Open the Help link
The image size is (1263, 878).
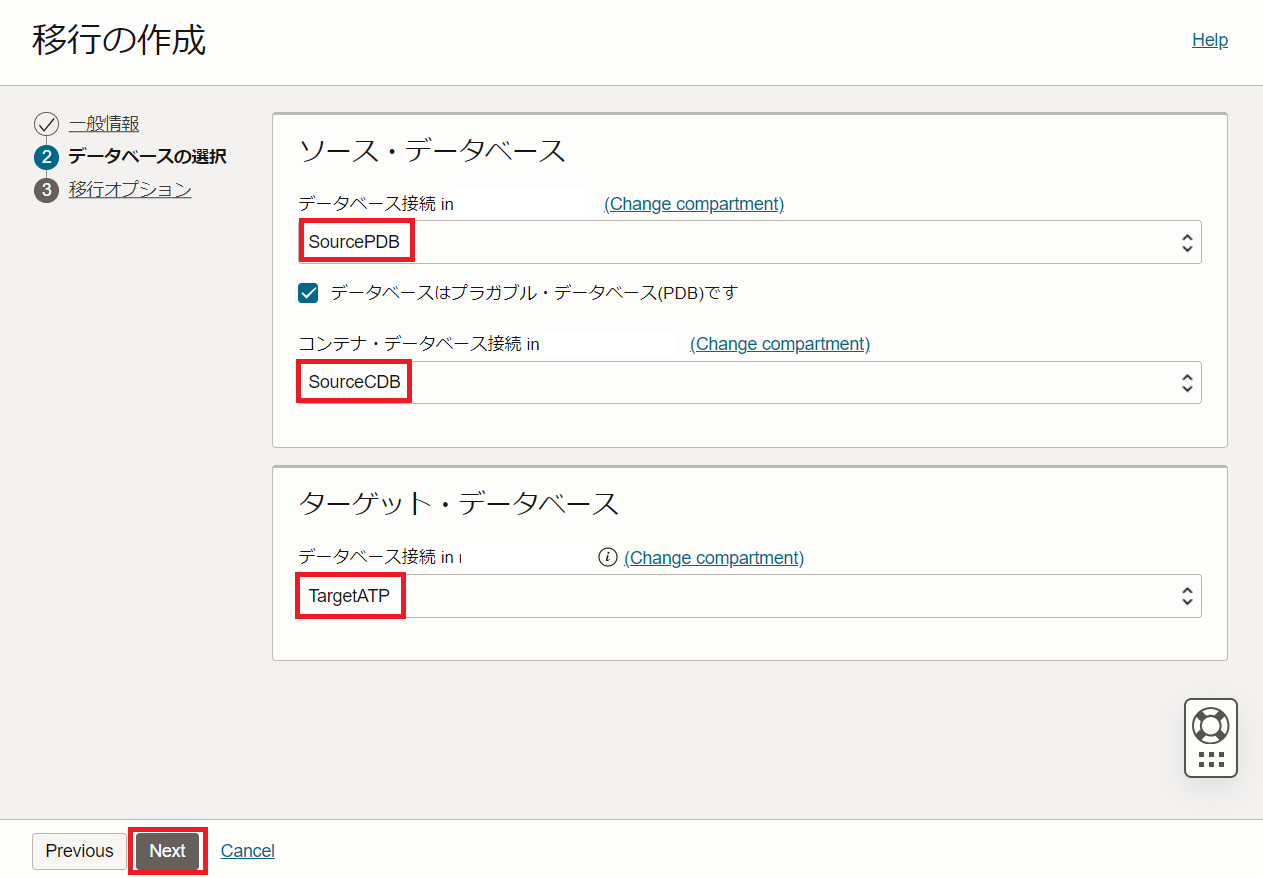(1209, 40)
